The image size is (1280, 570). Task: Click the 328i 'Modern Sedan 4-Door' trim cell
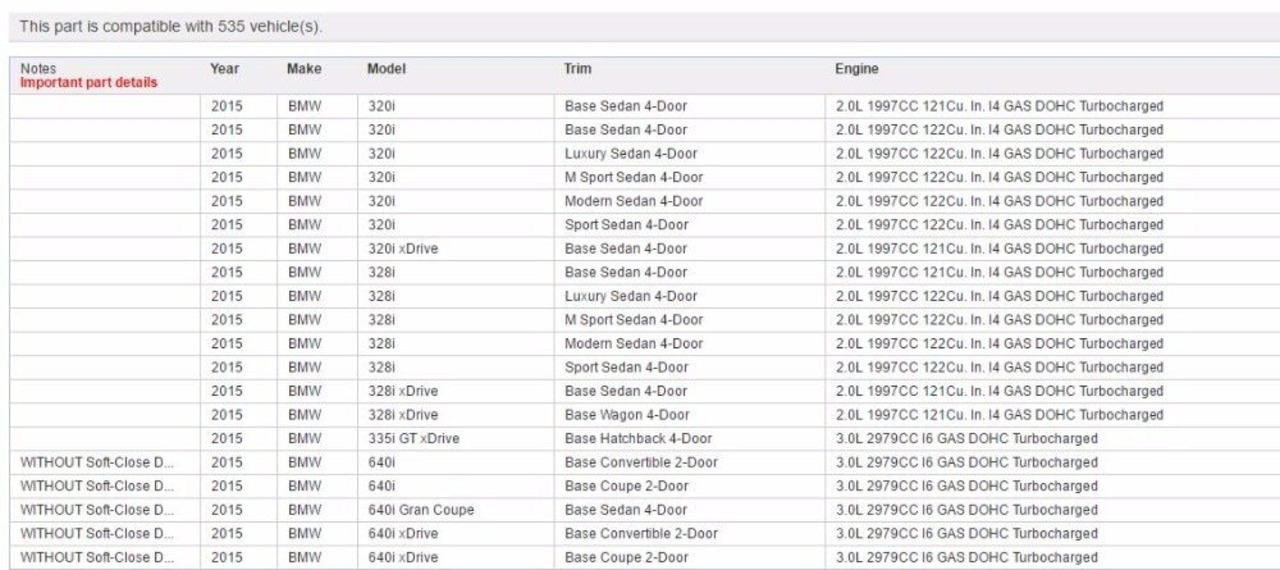pos(633,343)
